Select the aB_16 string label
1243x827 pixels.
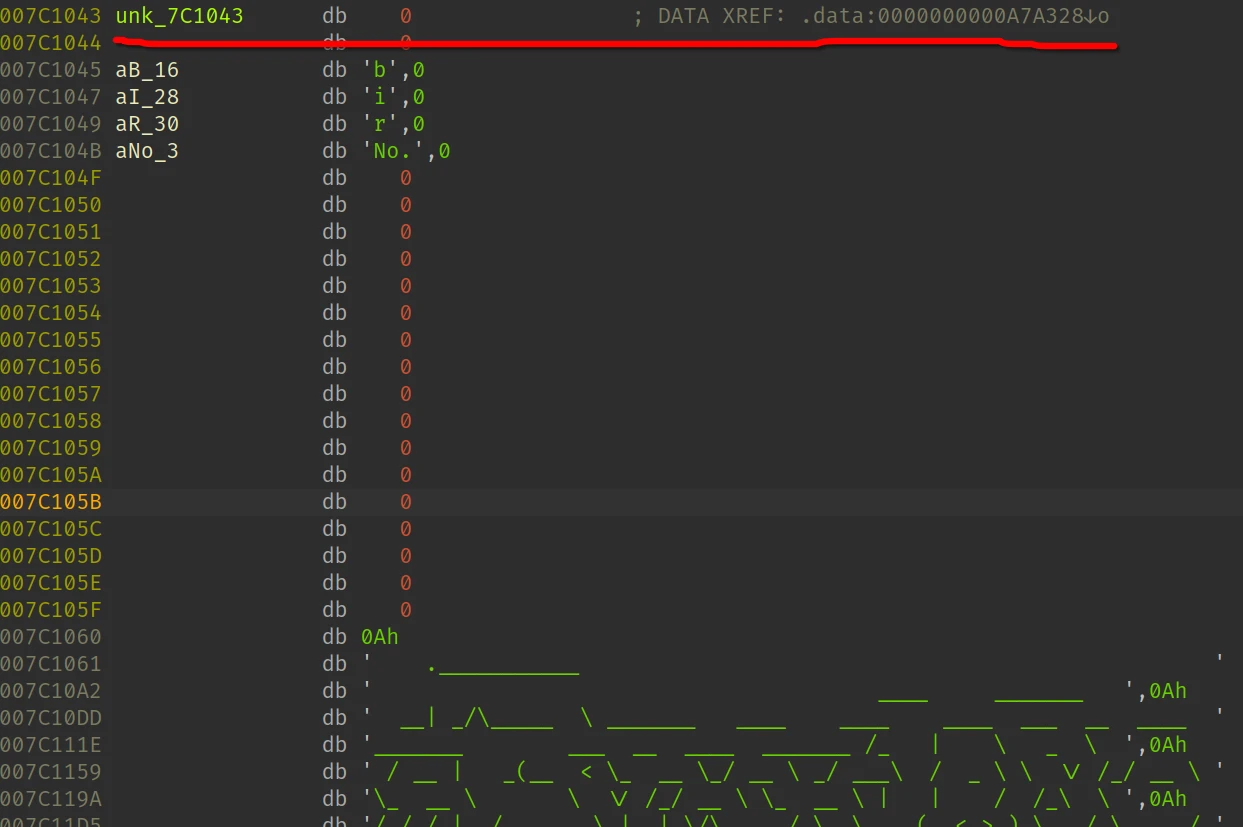[147, 70]
